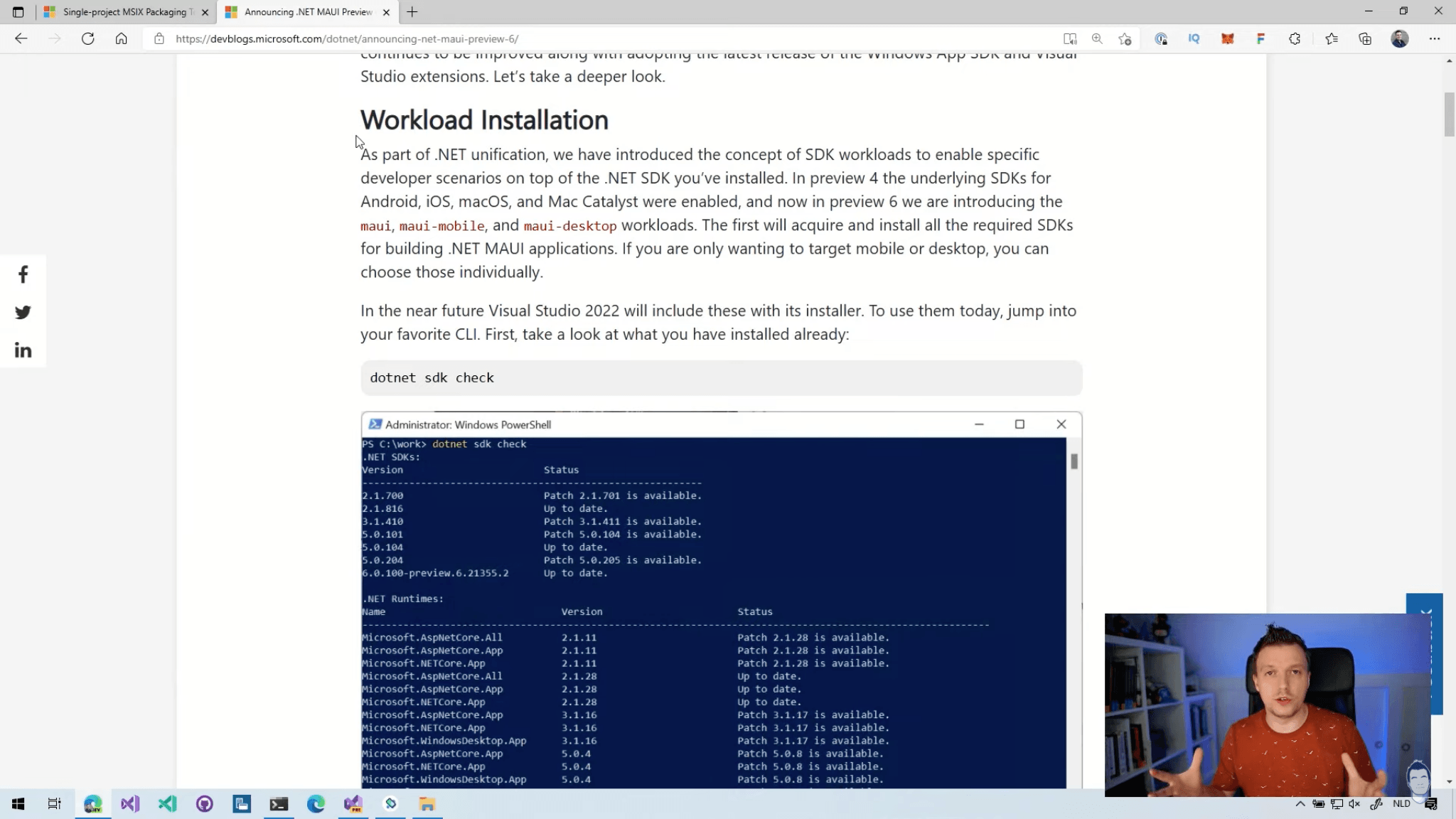Collapse the blue feedback panel chevron

[x=1425, y=611]
